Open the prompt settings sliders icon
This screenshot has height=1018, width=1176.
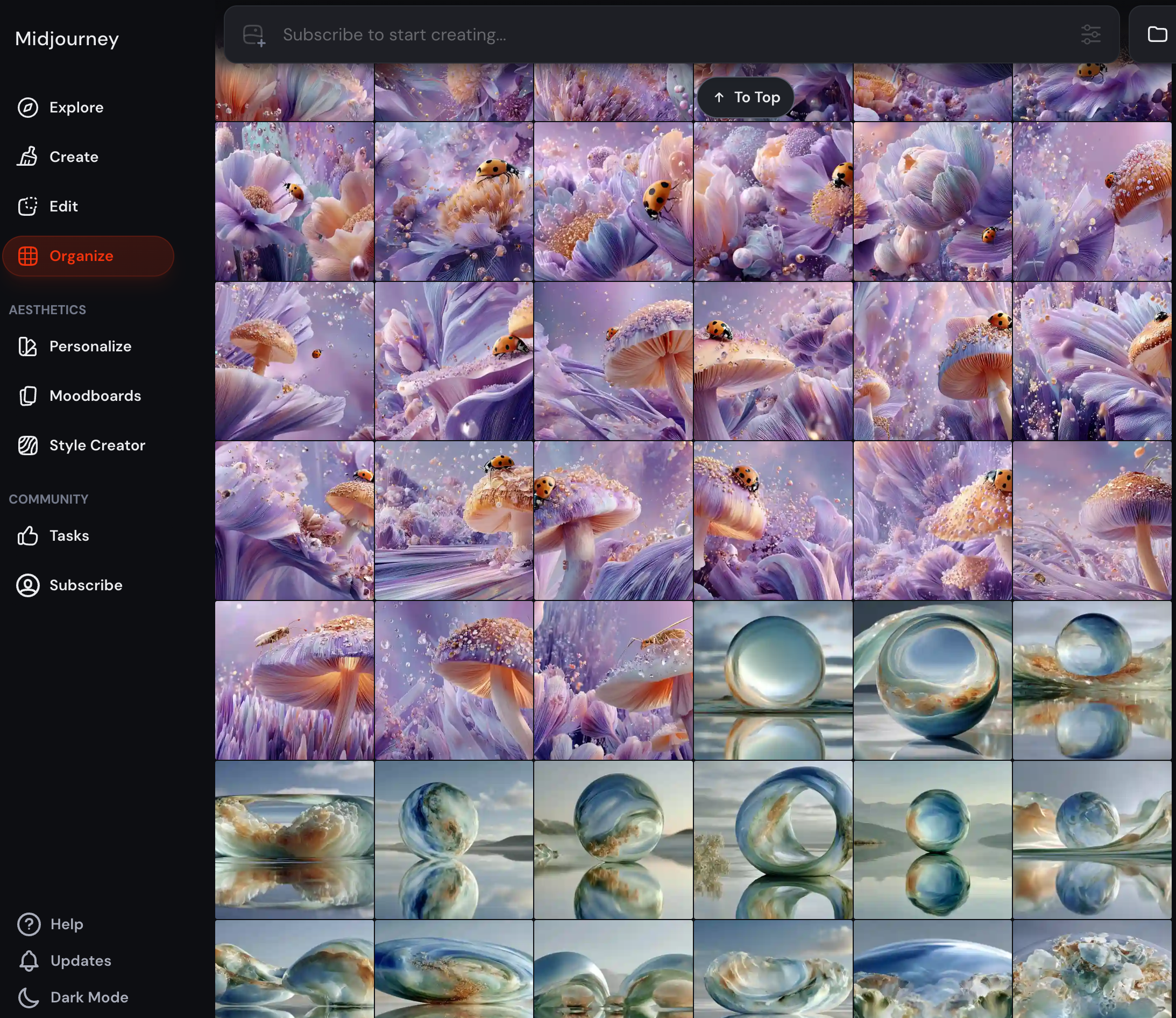pyautogui.click(x=1090, y=34)
